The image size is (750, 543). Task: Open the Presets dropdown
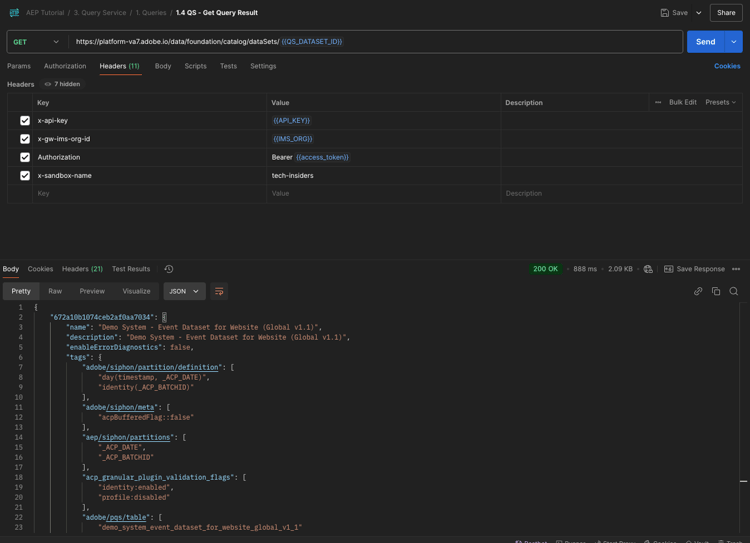pos(720,102)
